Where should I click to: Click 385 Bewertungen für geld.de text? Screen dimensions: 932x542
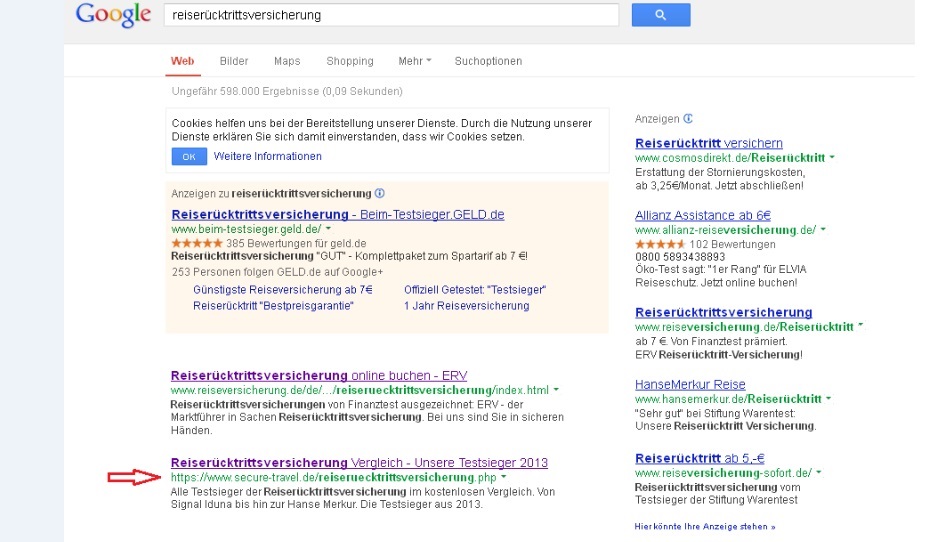pyautogui.click(x=296, y=243)
